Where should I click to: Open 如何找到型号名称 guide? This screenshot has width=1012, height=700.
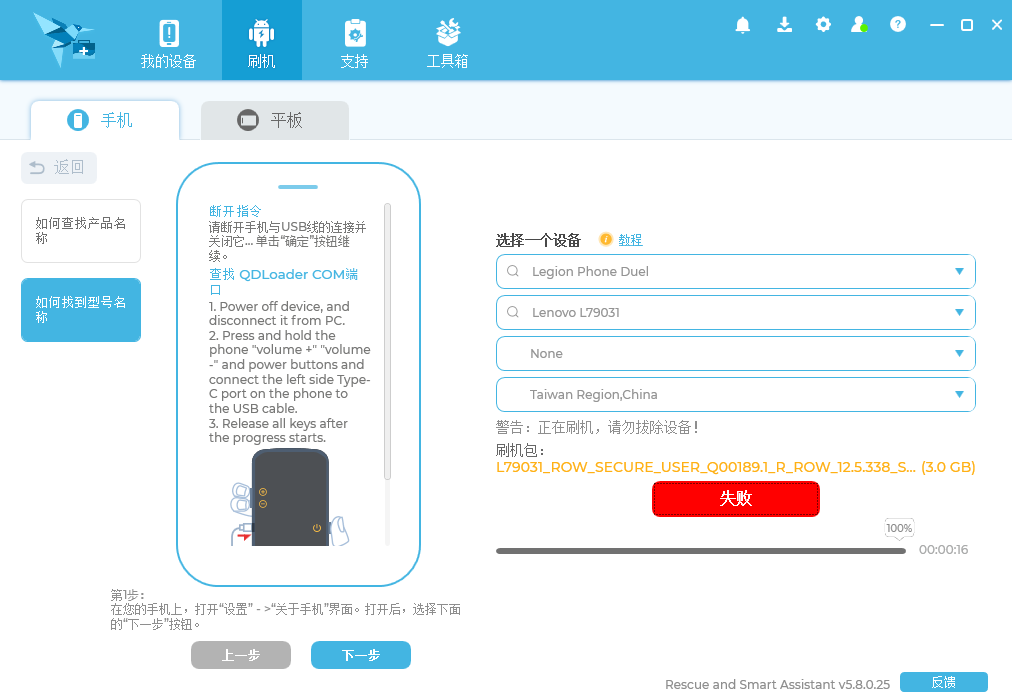point(81,310)
